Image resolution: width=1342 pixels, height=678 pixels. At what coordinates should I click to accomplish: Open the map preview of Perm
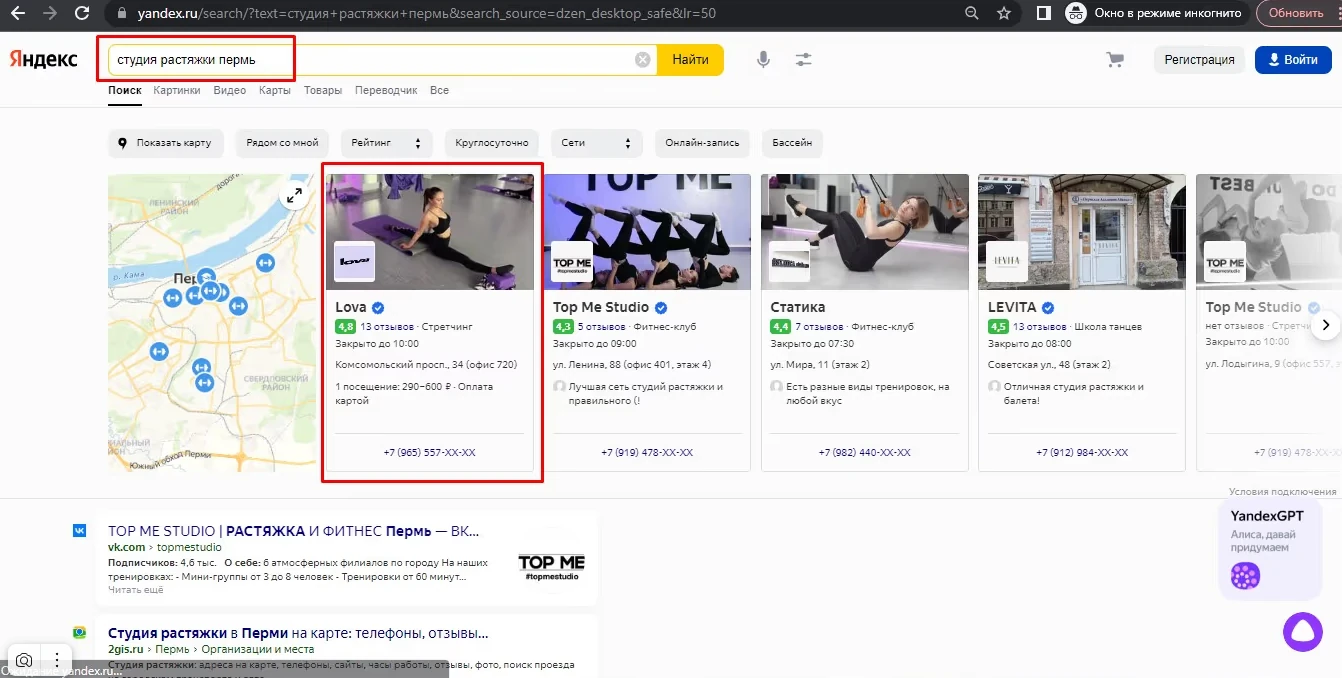212,322
